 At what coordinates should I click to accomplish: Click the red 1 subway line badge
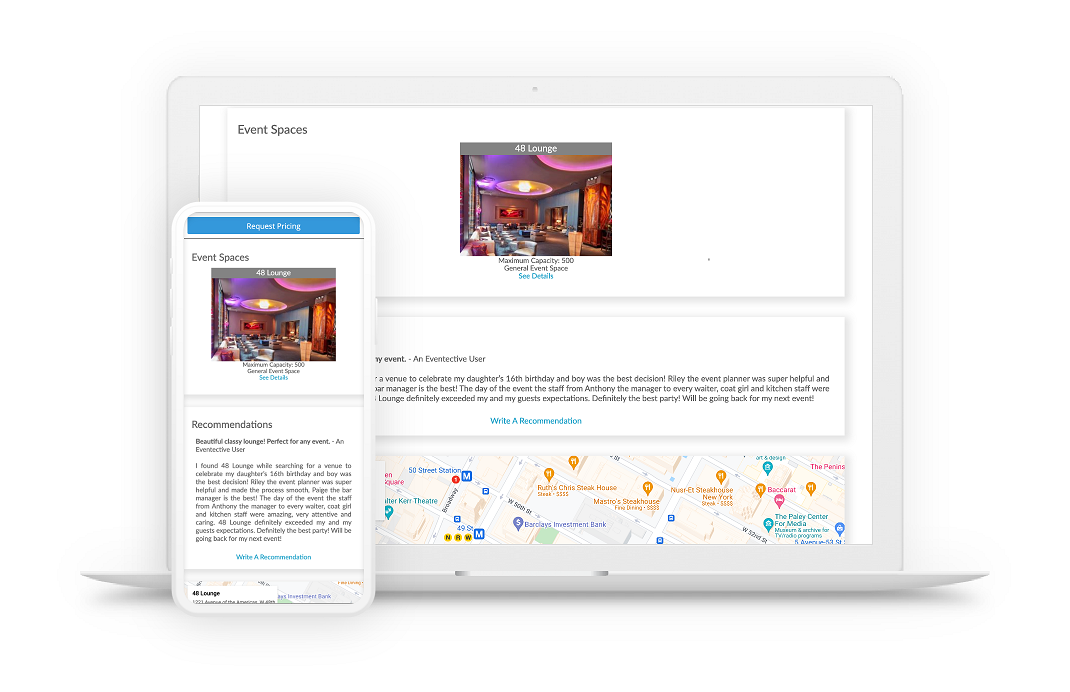[456, 480]
